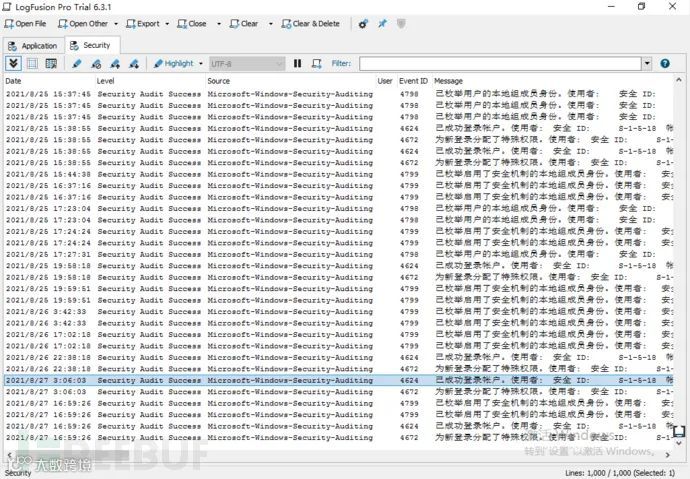Toggle the always-on-top pin icon
The height and width of the screenshot is (479, 690).
click(x=382, y=24)
